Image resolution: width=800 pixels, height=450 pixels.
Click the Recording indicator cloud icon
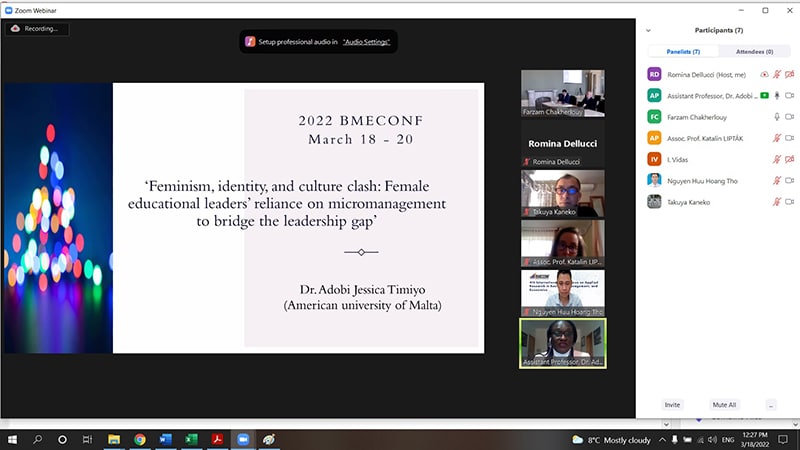point(15,29)
